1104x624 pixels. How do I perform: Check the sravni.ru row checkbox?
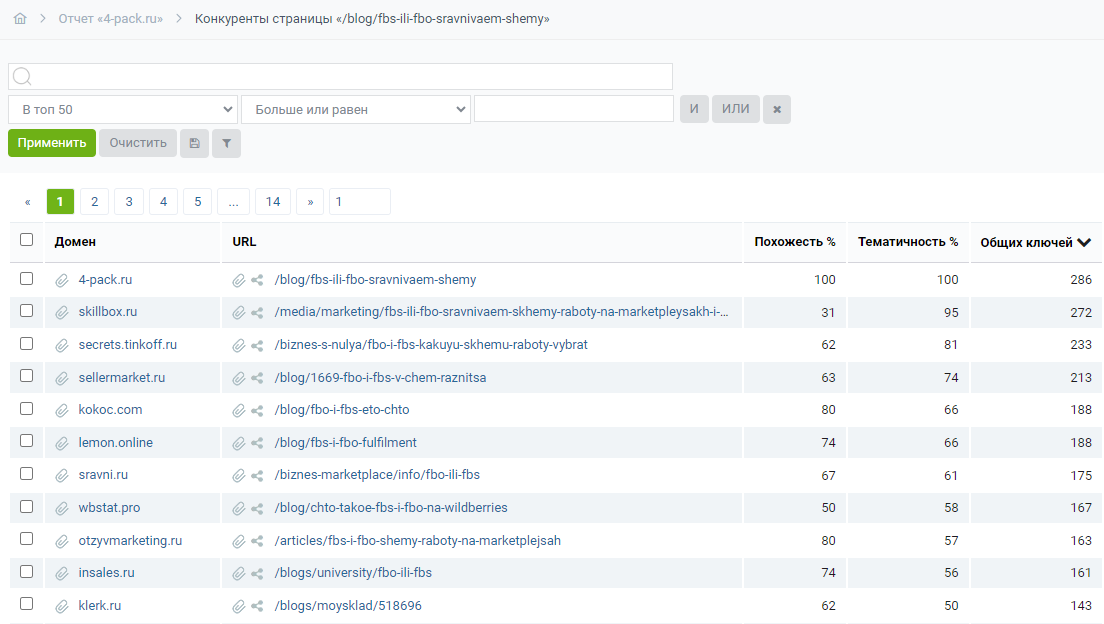(27, 473)
